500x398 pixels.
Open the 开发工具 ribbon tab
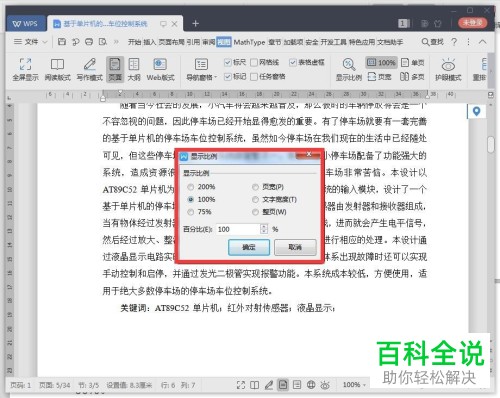point(334,42)
